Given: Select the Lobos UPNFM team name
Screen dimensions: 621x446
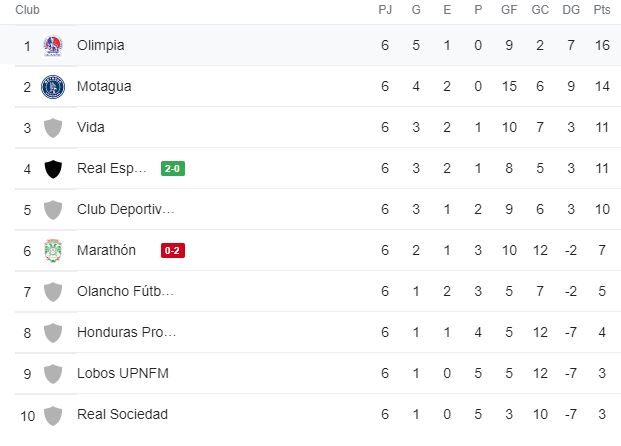Looking at the screenshot, I should [x=123, y=374].
